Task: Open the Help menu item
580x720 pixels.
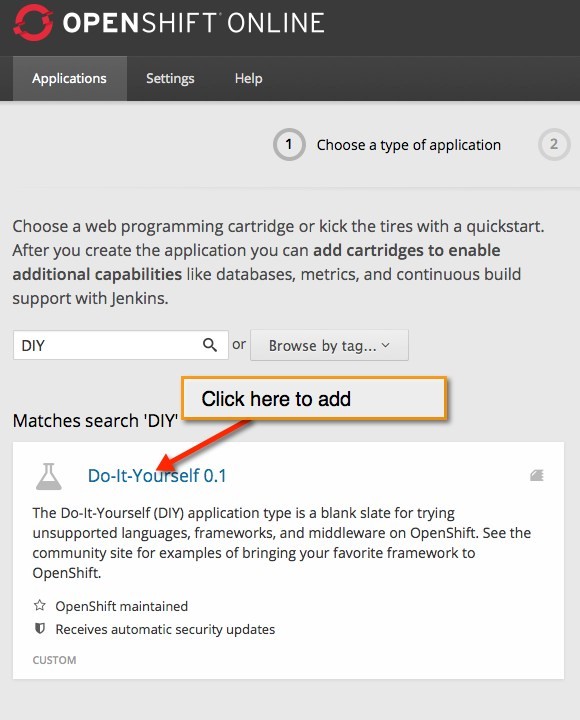Action: click(x=248, y=79)
